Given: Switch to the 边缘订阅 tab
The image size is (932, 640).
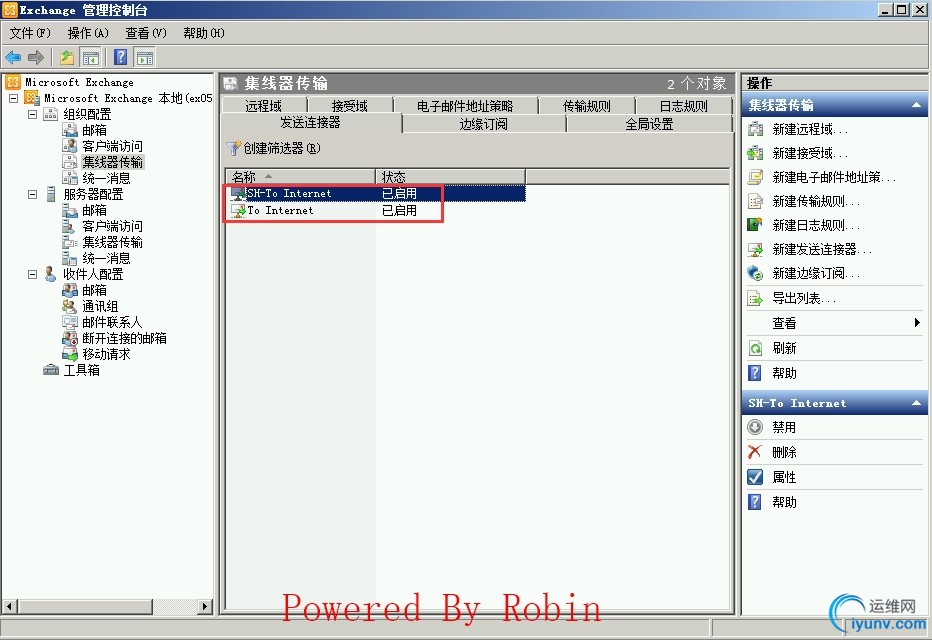Looking at the screenshot, I should point(484,124).
